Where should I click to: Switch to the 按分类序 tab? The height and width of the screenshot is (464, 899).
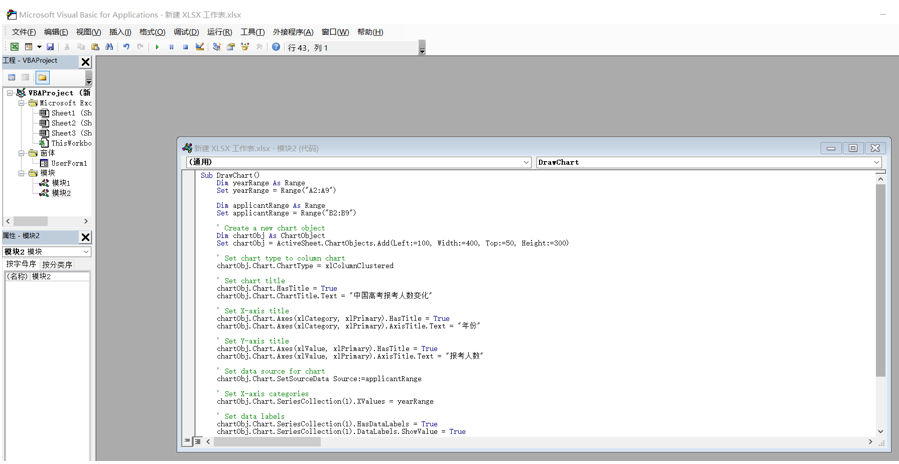click(57, 264)
